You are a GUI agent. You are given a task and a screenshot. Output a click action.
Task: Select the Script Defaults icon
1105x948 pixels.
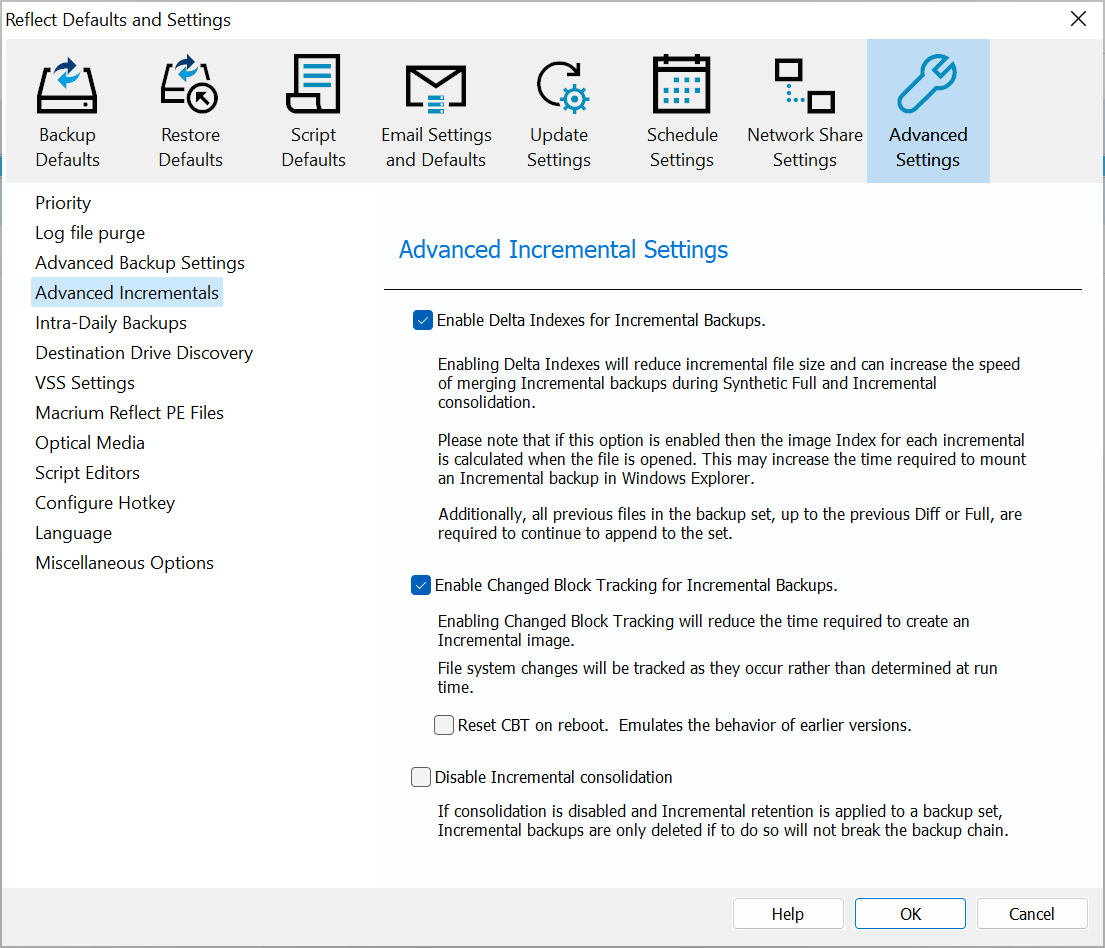(313, 84)
